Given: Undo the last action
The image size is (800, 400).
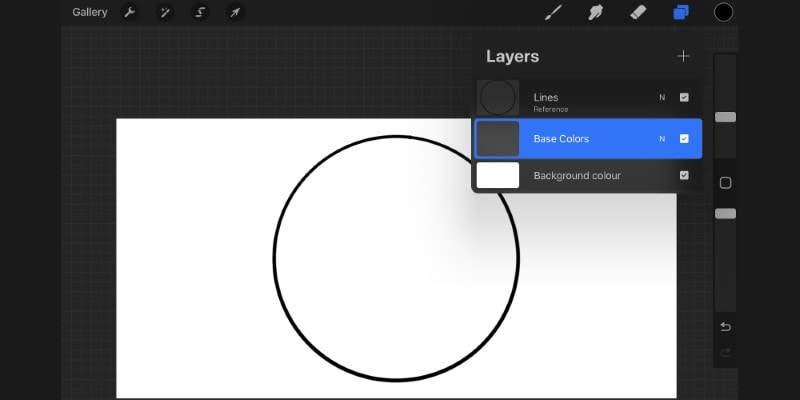Looking at the screenshot, I should 725,327.
